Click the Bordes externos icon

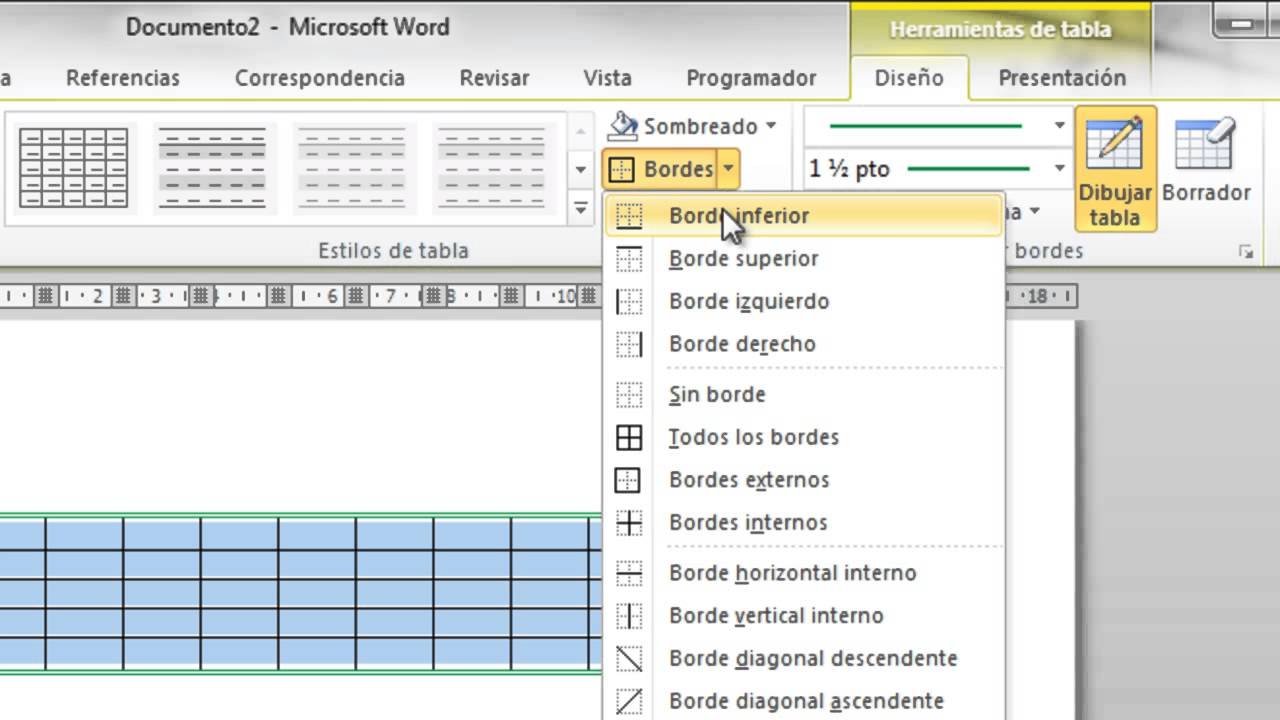pos(629,480)
